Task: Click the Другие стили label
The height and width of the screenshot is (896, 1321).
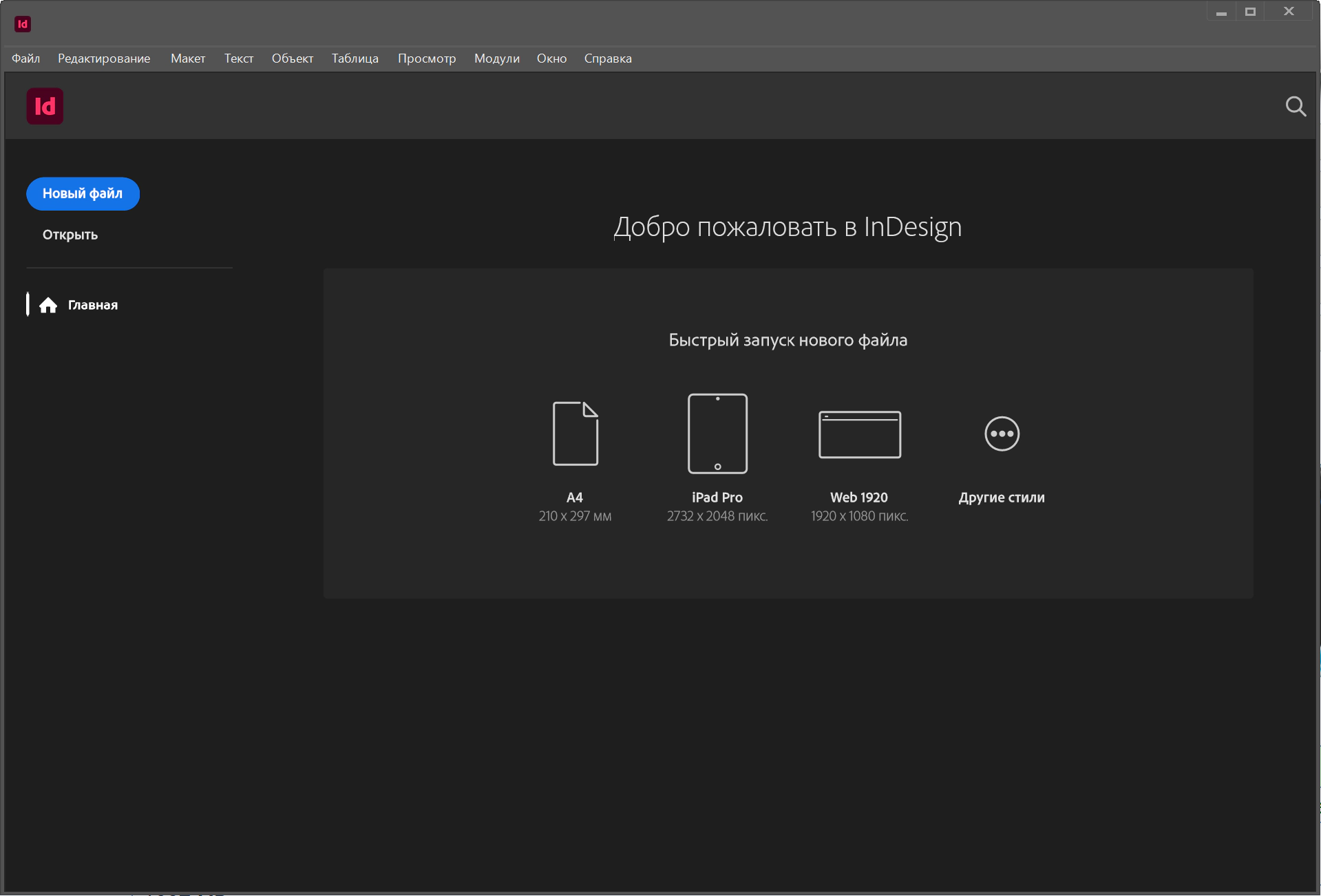Action: [x=1002, y=498]
